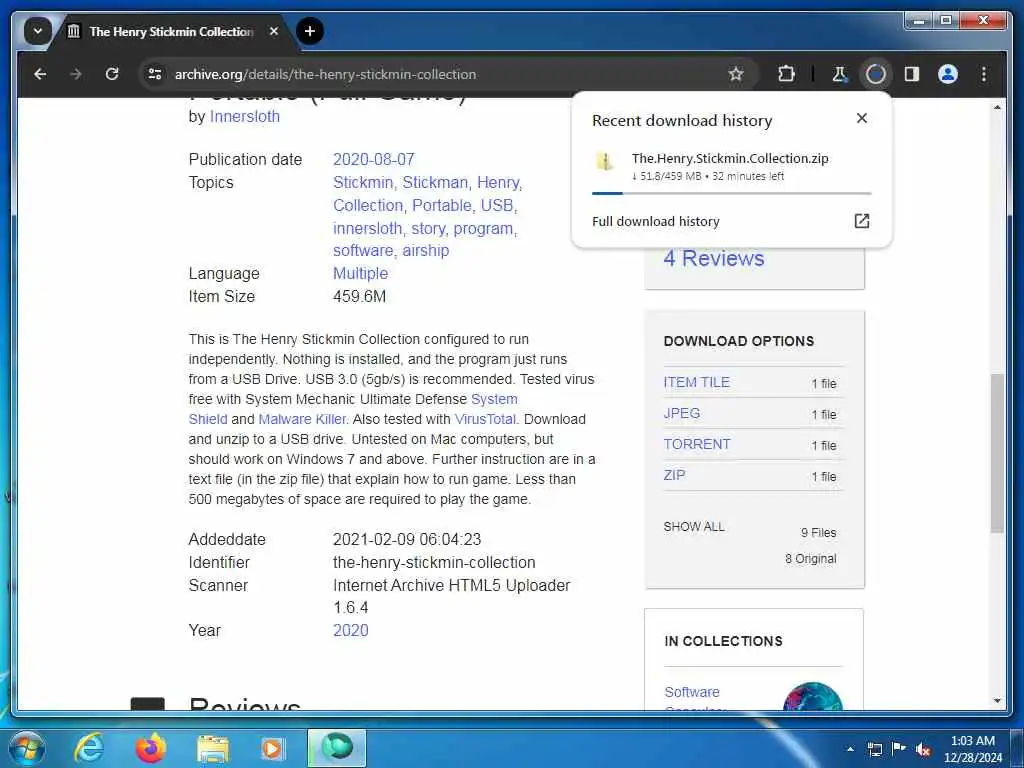The image size is (1024, 768).
Task: View site information icon in address bar
Action: 155,74
